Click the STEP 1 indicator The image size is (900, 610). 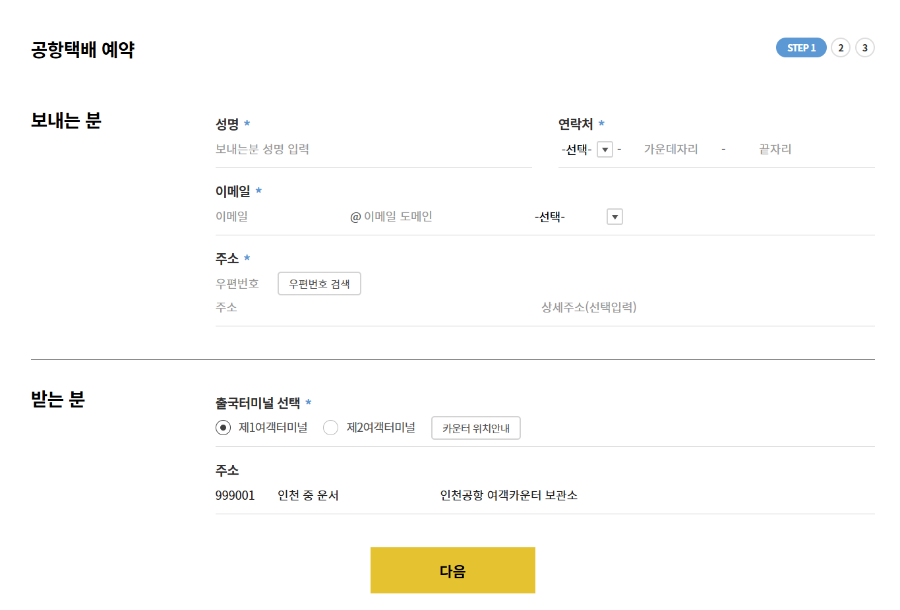[x=801, y=48]
